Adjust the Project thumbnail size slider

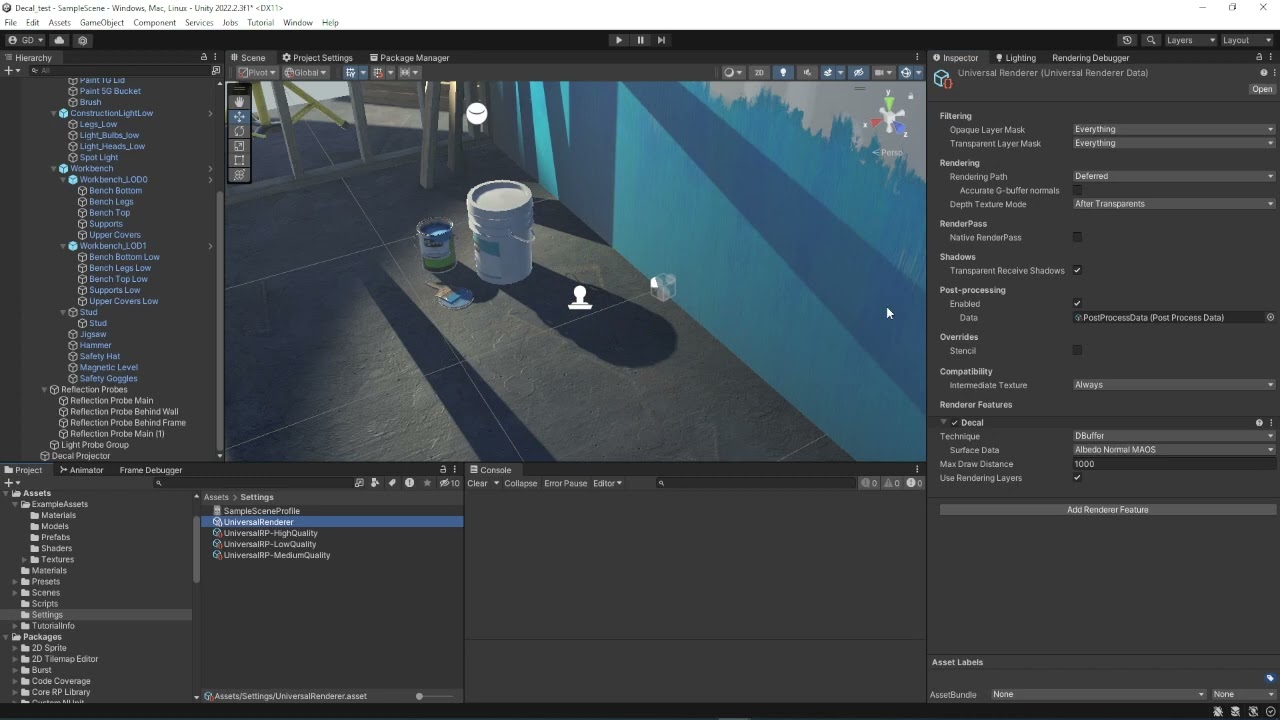pyautogui.click(x=420, y=696)
